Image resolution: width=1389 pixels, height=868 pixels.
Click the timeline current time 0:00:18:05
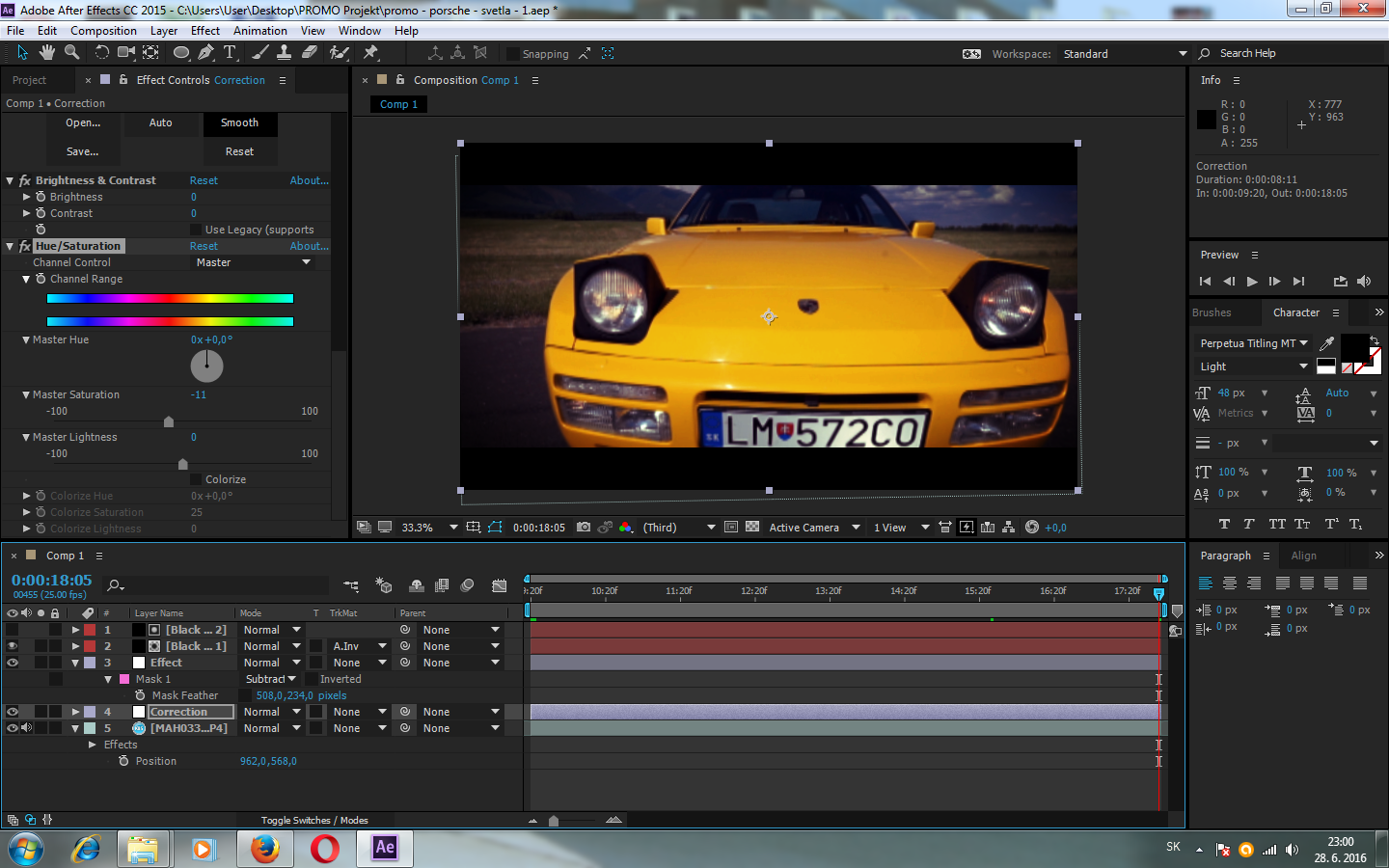coord(52,581)
